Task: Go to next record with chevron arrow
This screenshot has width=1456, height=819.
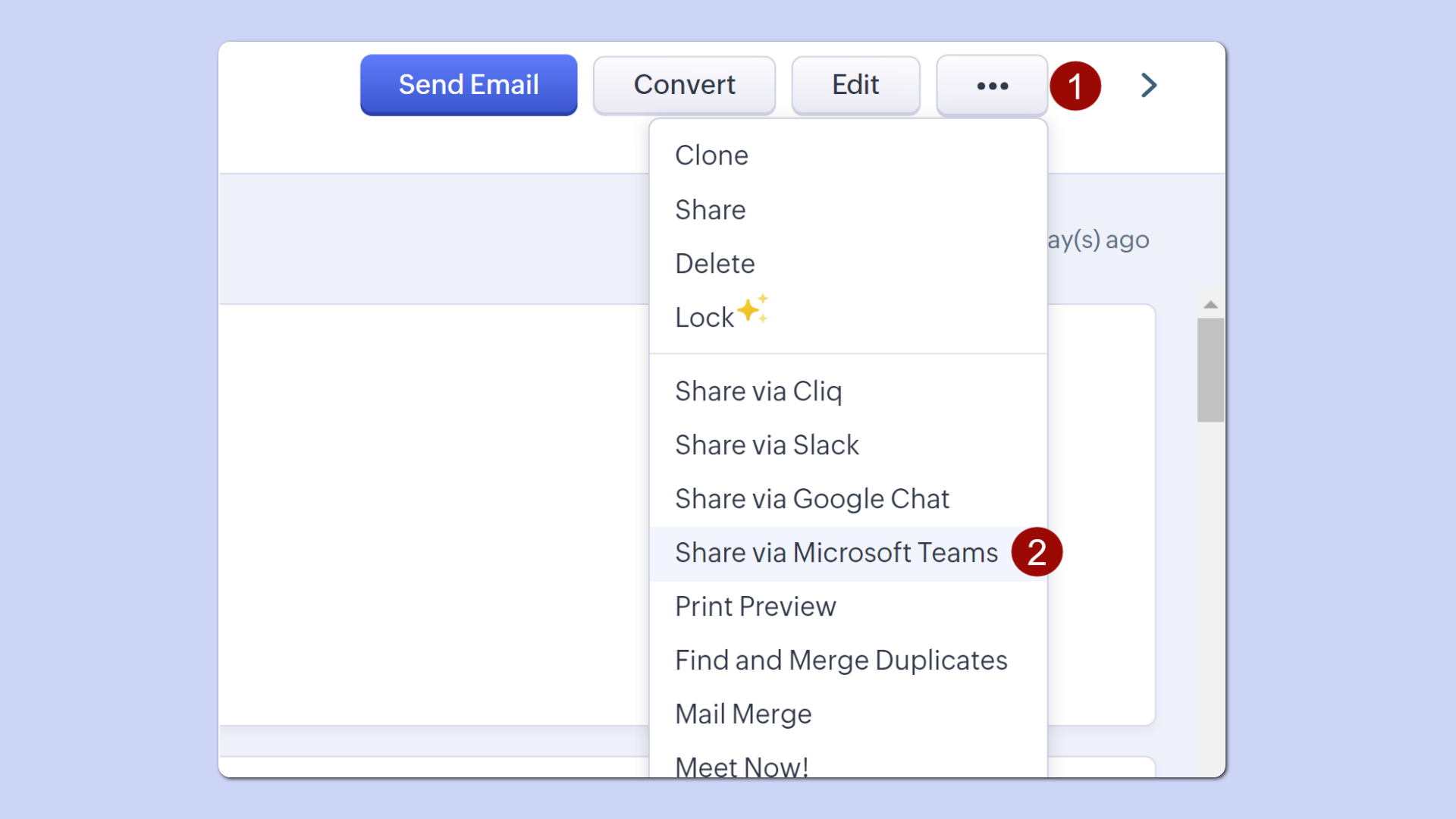Action: pos(1148,85)
